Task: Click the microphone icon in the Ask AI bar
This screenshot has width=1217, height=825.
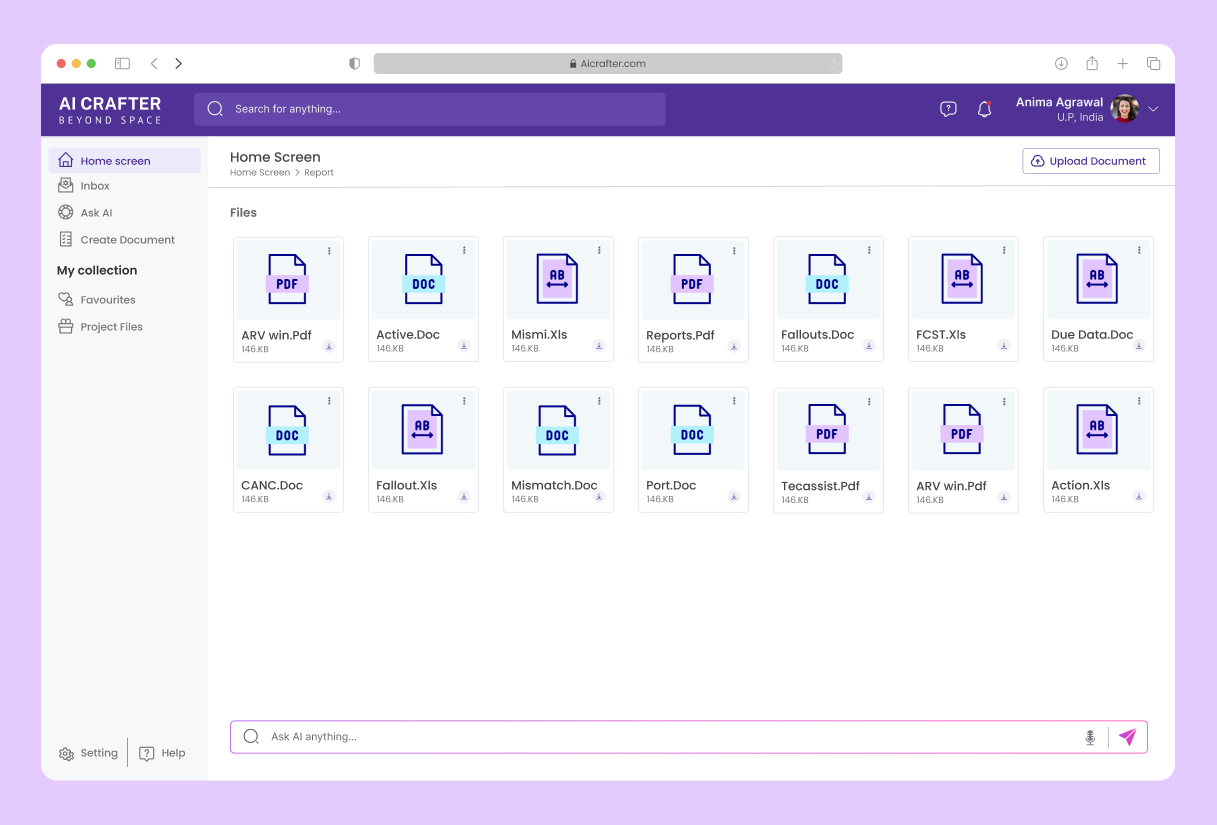Action: (x=1089, y=736)
